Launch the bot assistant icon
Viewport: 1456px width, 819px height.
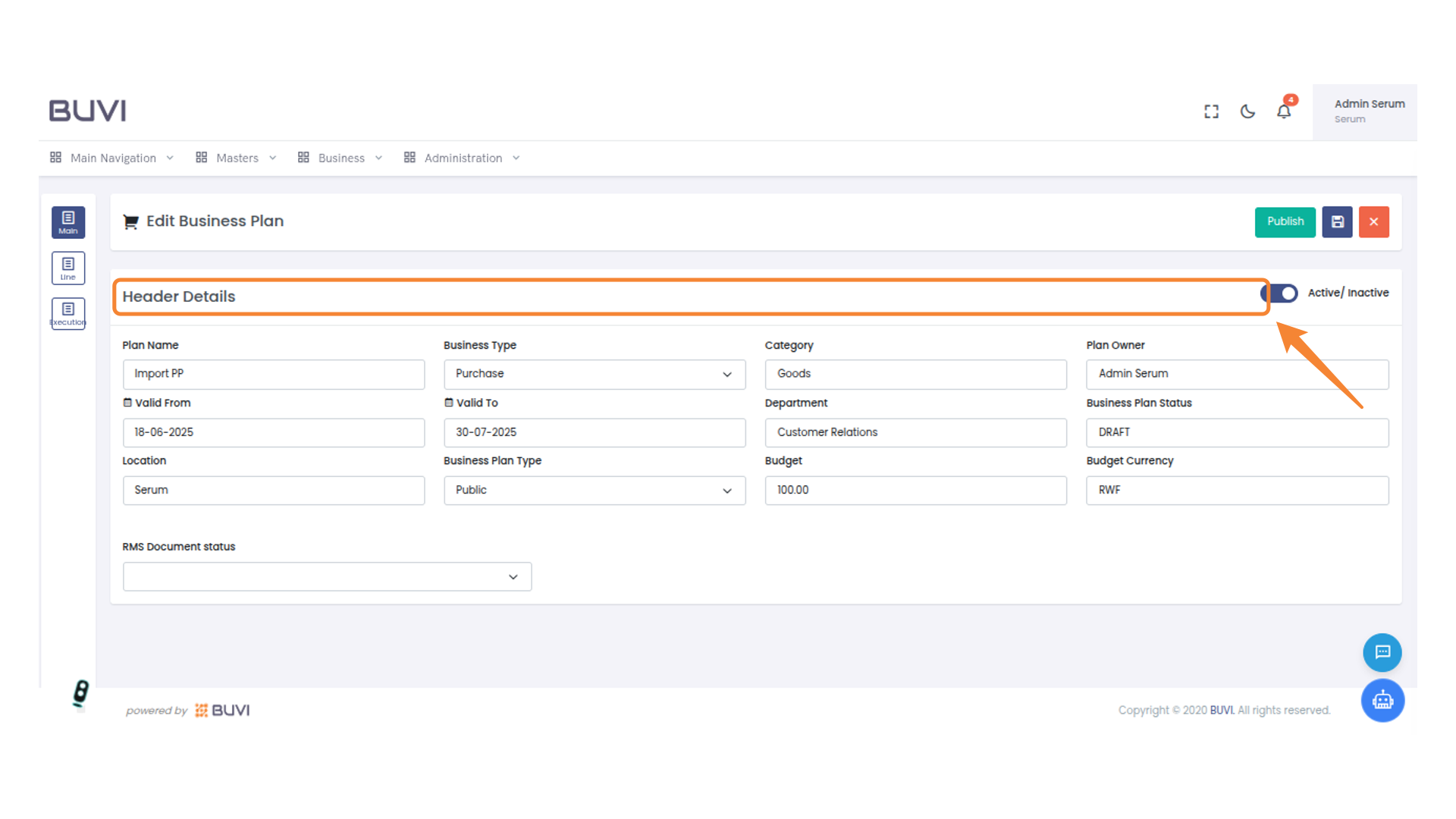click(1382, 700)
